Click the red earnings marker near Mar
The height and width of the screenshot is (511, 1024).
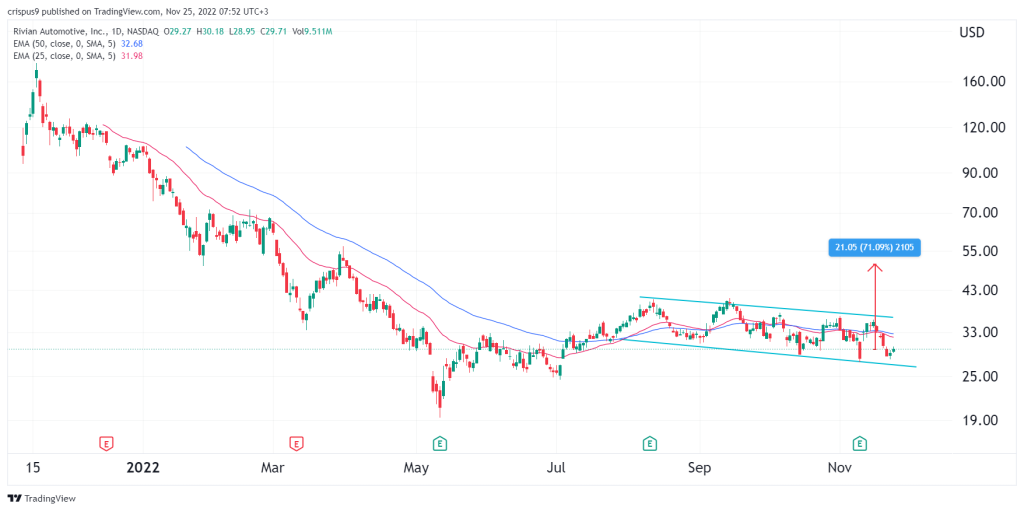tap(297, 444)
